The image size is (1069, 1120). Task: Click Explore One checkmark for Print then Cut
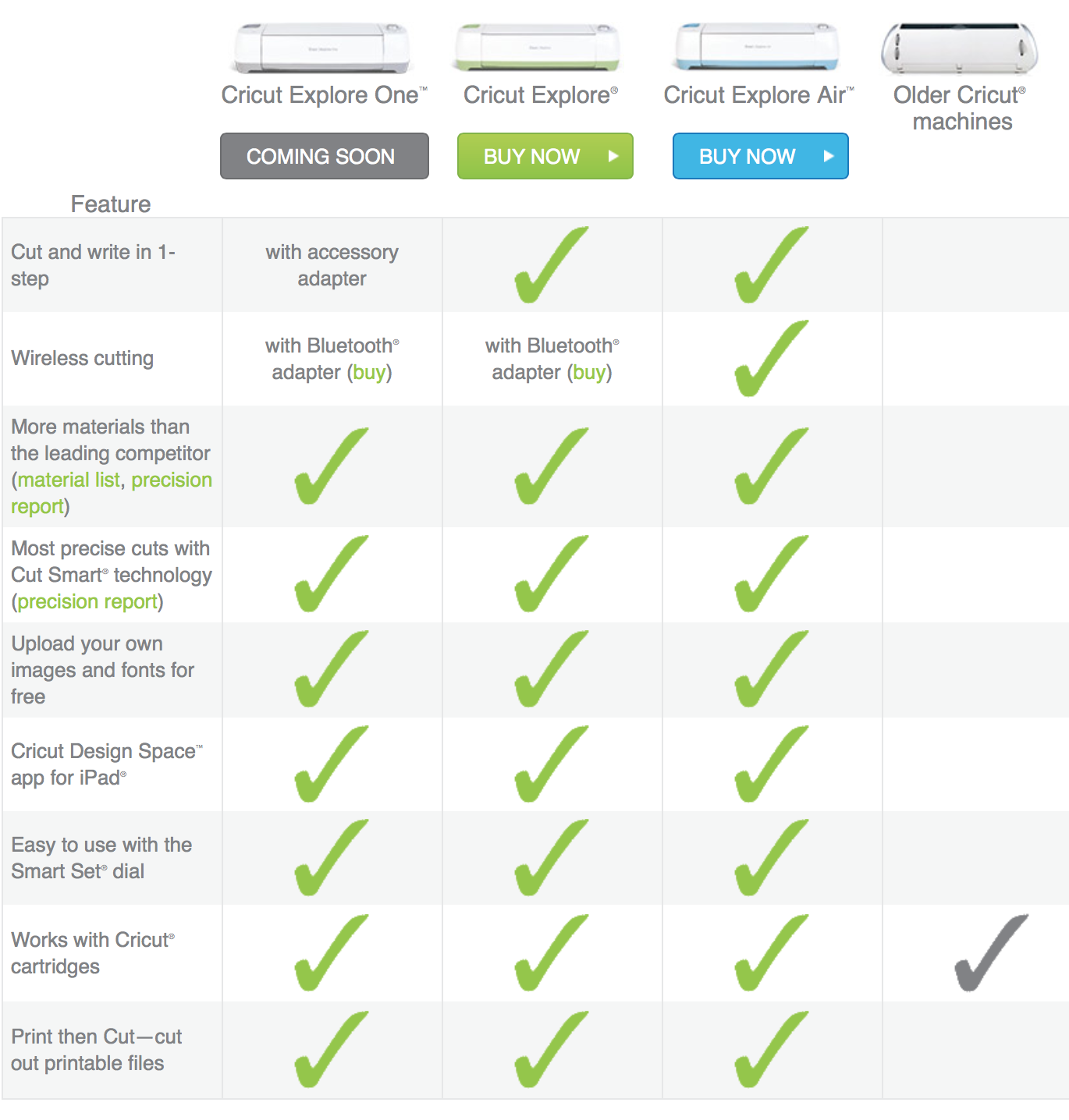pyautogui.click(x=332, y=1049)
